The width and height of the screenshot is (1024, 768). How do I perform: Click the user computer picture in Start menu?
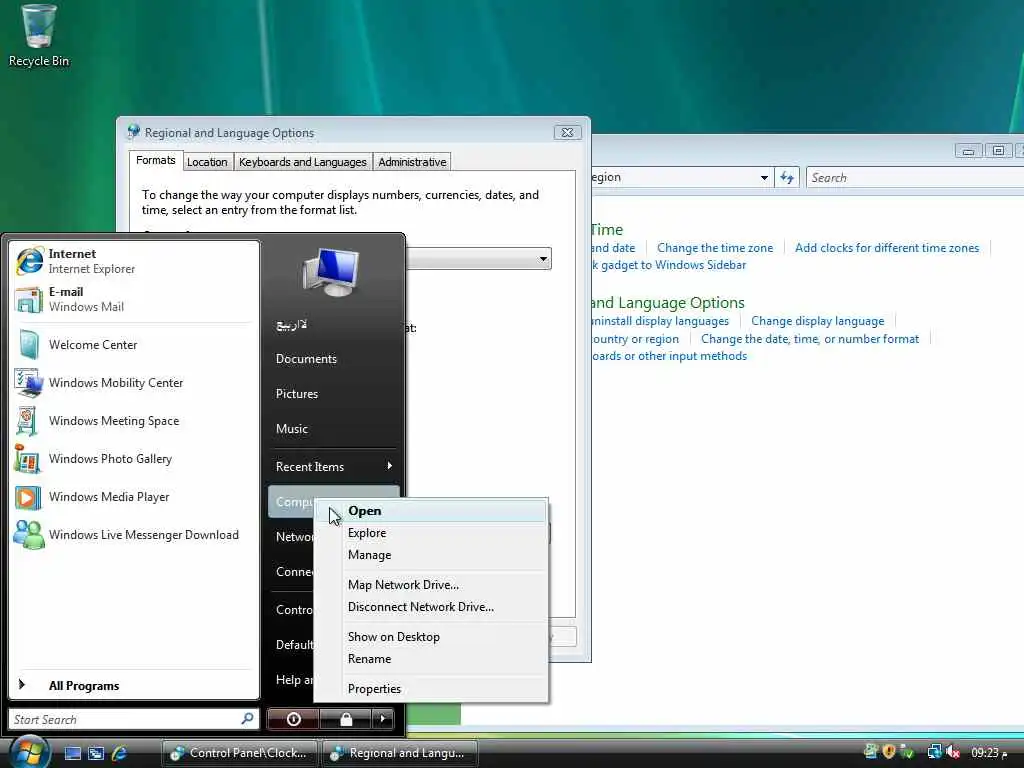click(332, 272)
